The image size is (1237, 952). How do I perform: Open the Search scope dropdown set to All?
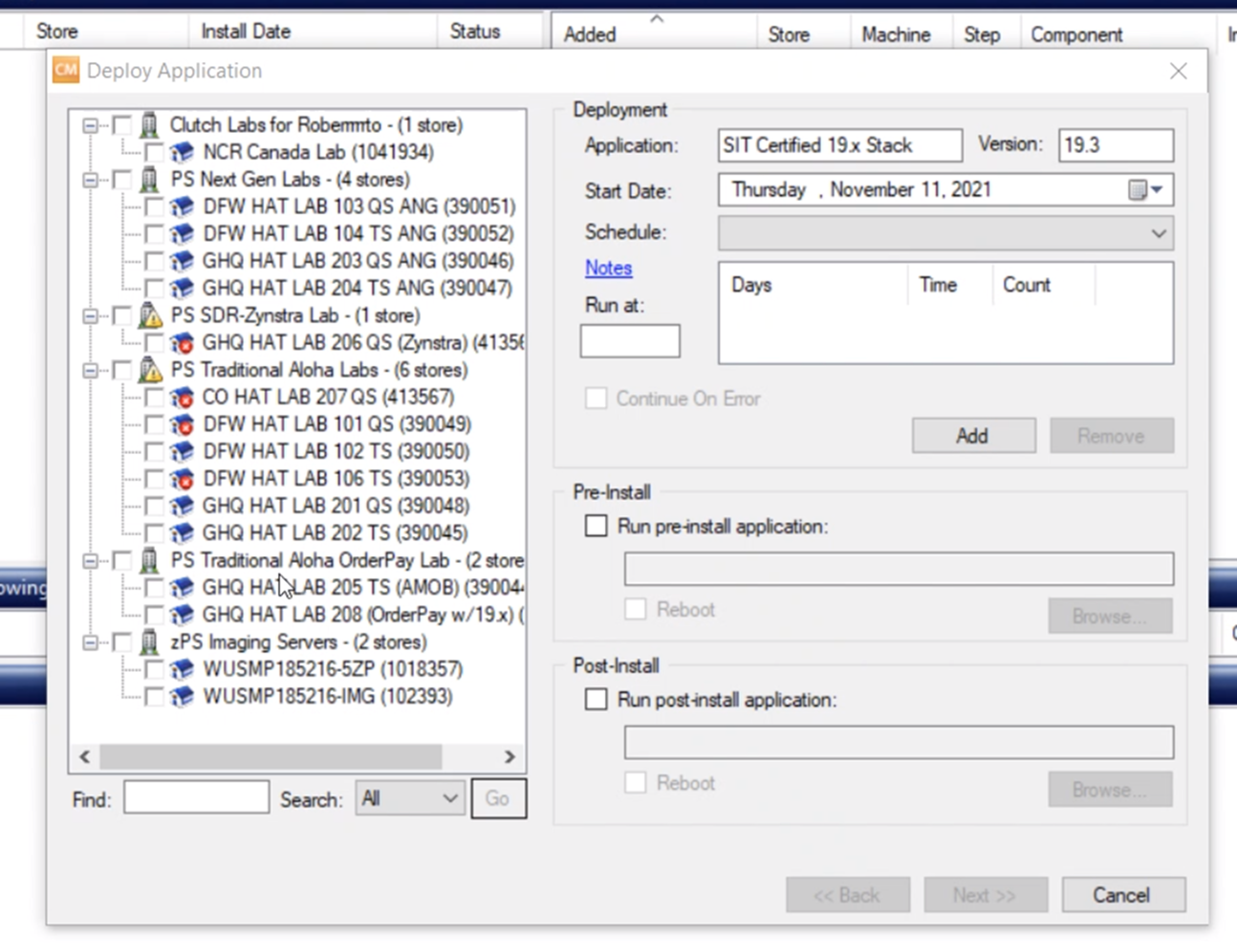tap(409, 799)
